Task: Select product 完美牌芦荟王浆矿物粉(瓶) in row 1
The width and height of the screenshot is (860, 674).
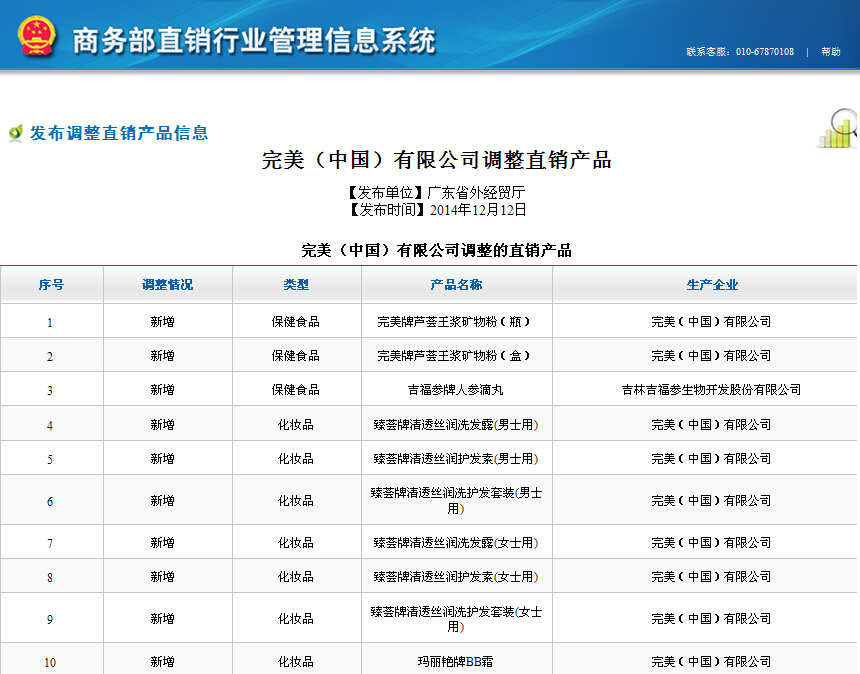Action: [455, 322]
